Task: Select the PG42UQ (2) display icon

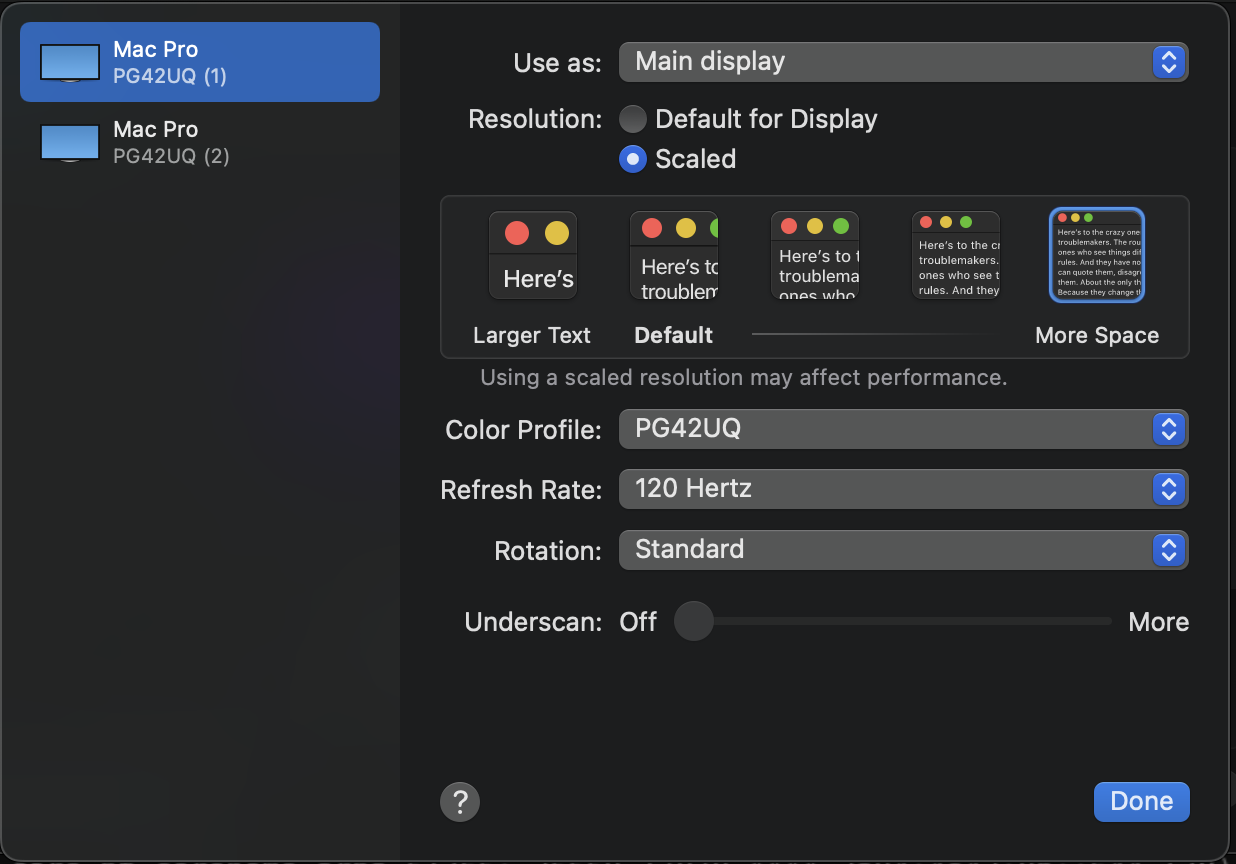Action: click(x=70, y=142)
